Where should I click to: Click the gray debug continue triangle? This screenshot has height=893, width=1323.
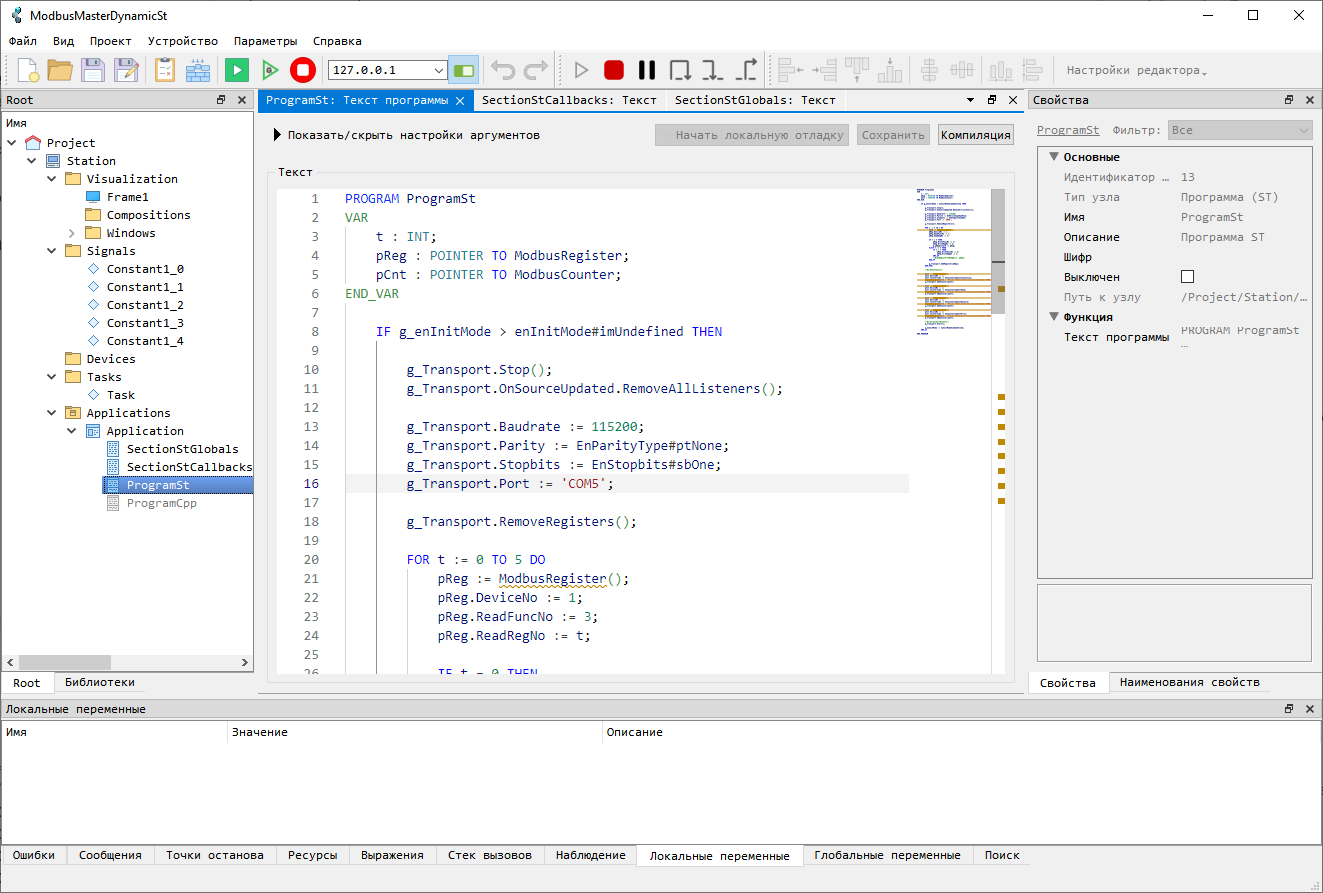[x=582, y=70]
